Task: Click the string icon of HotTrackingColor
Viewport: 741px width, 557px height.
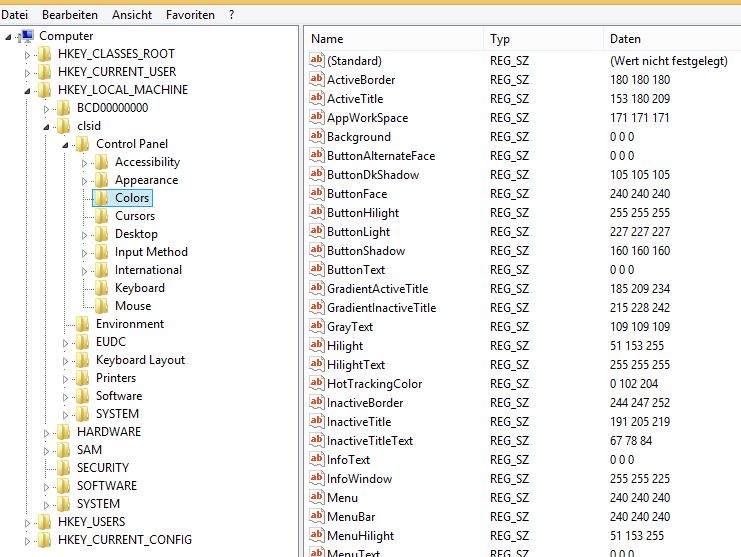Action: point(316,383)
